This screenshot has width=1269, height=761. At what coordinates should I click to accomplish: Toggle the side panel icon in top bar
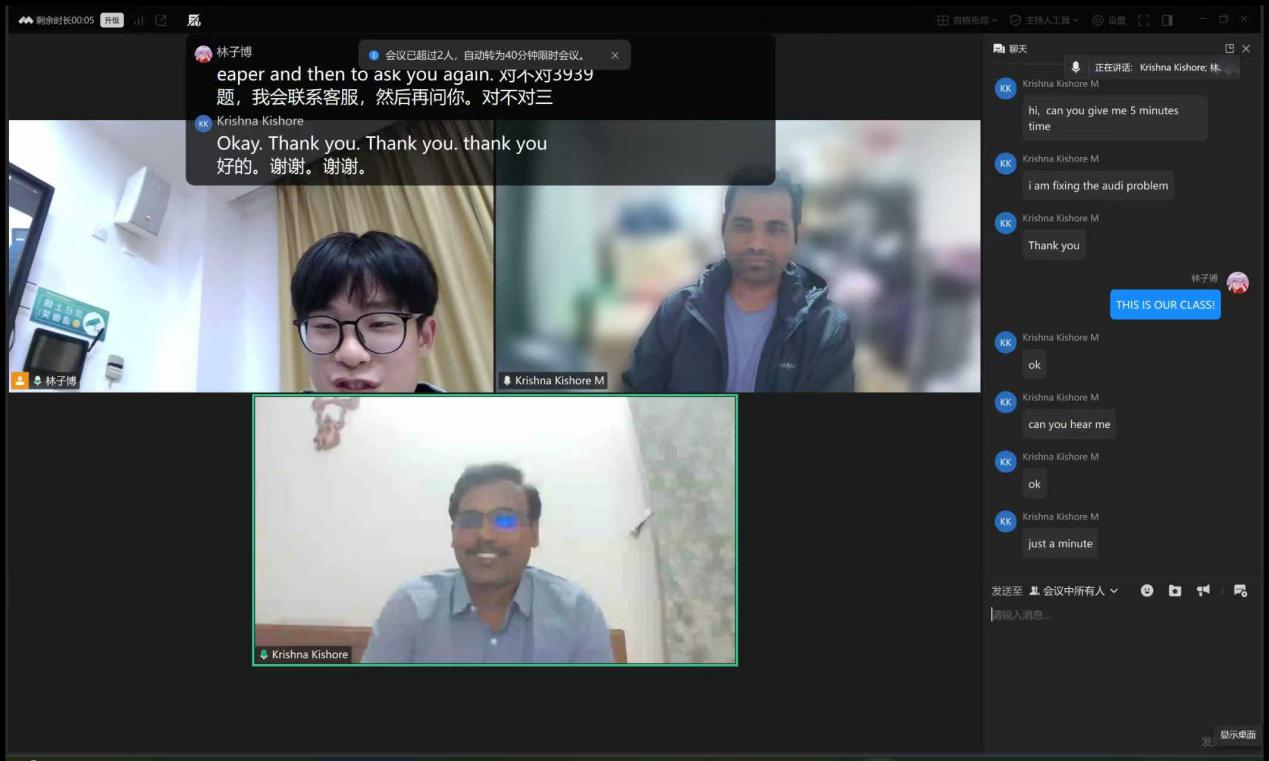point(1167,20)
